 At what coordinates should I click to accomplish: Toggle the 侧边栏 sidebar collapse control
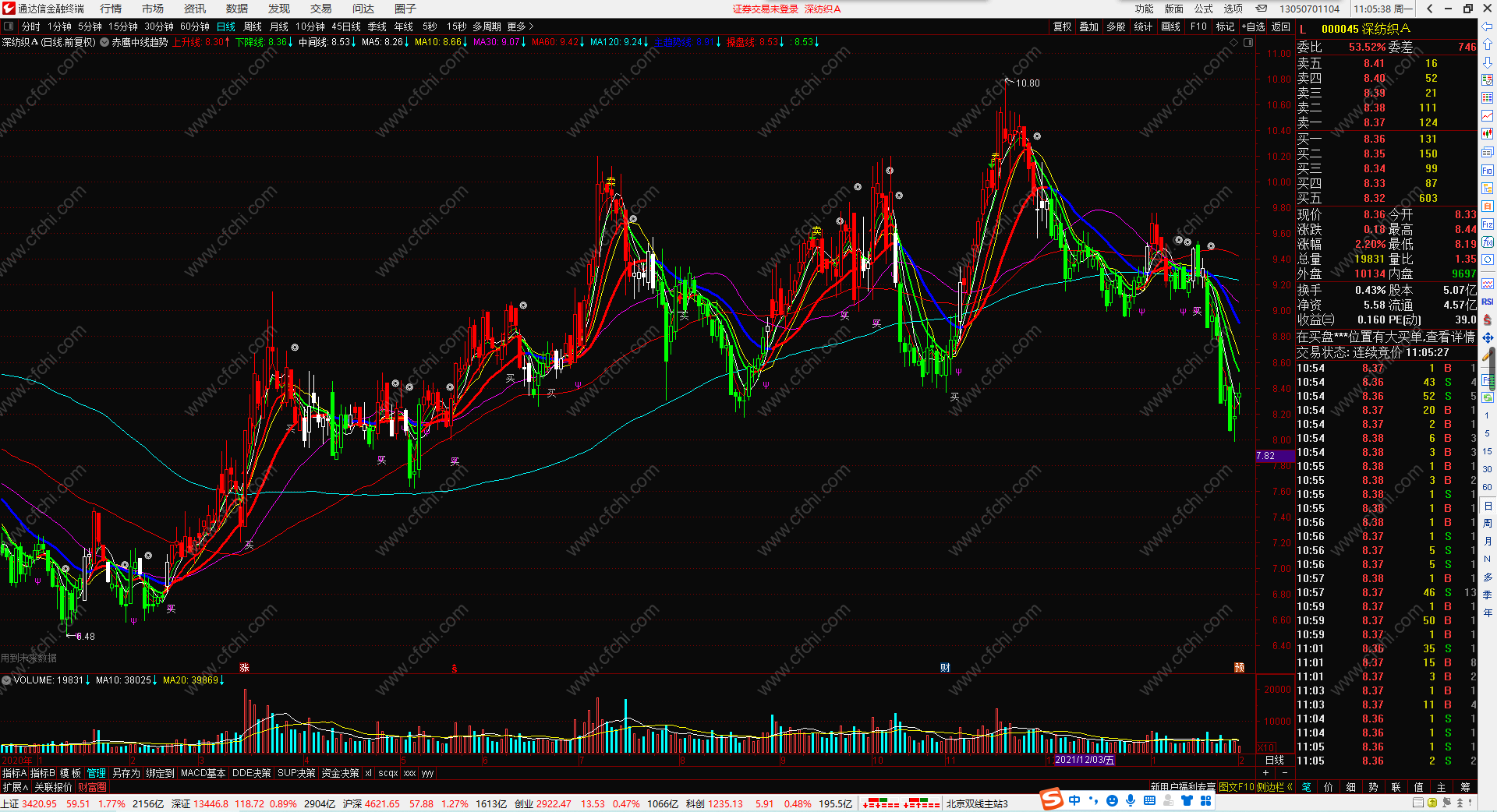pyautogui.click(x=1275, y=787)
